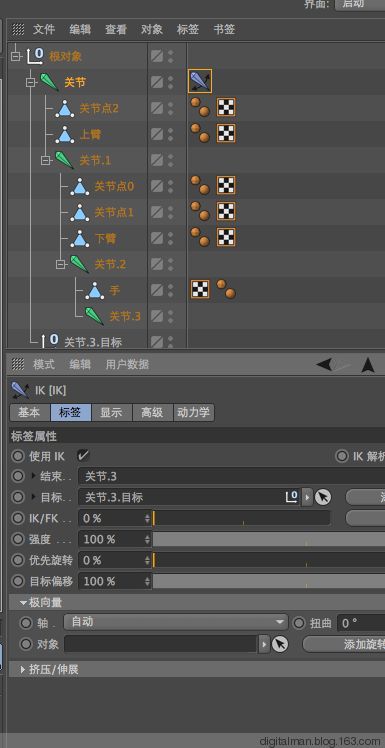Open the 轴 dropdown set to 自动
The width and height of the screenshot is (385, 748).
[x=176, y=622]
